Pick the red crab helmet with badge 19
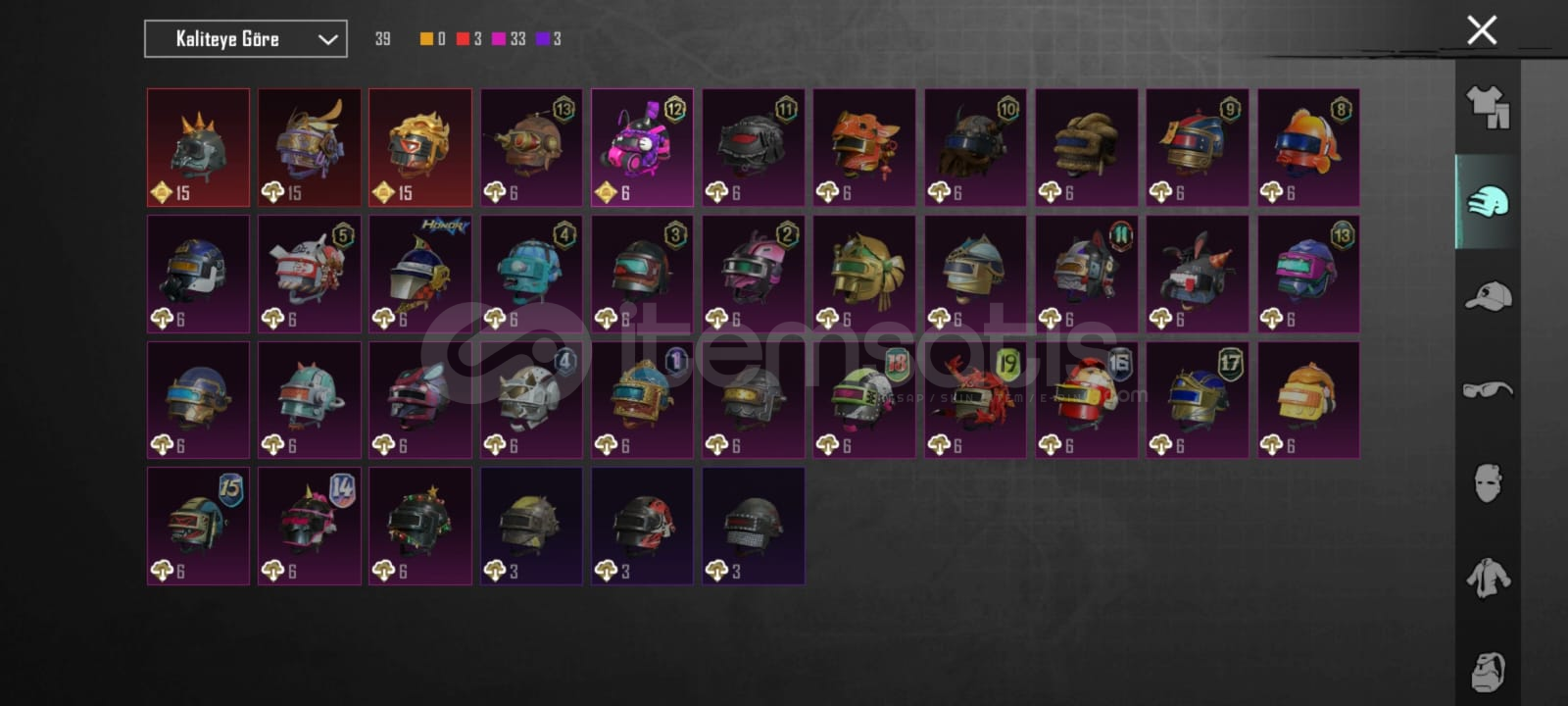 (x=975, y=399)
